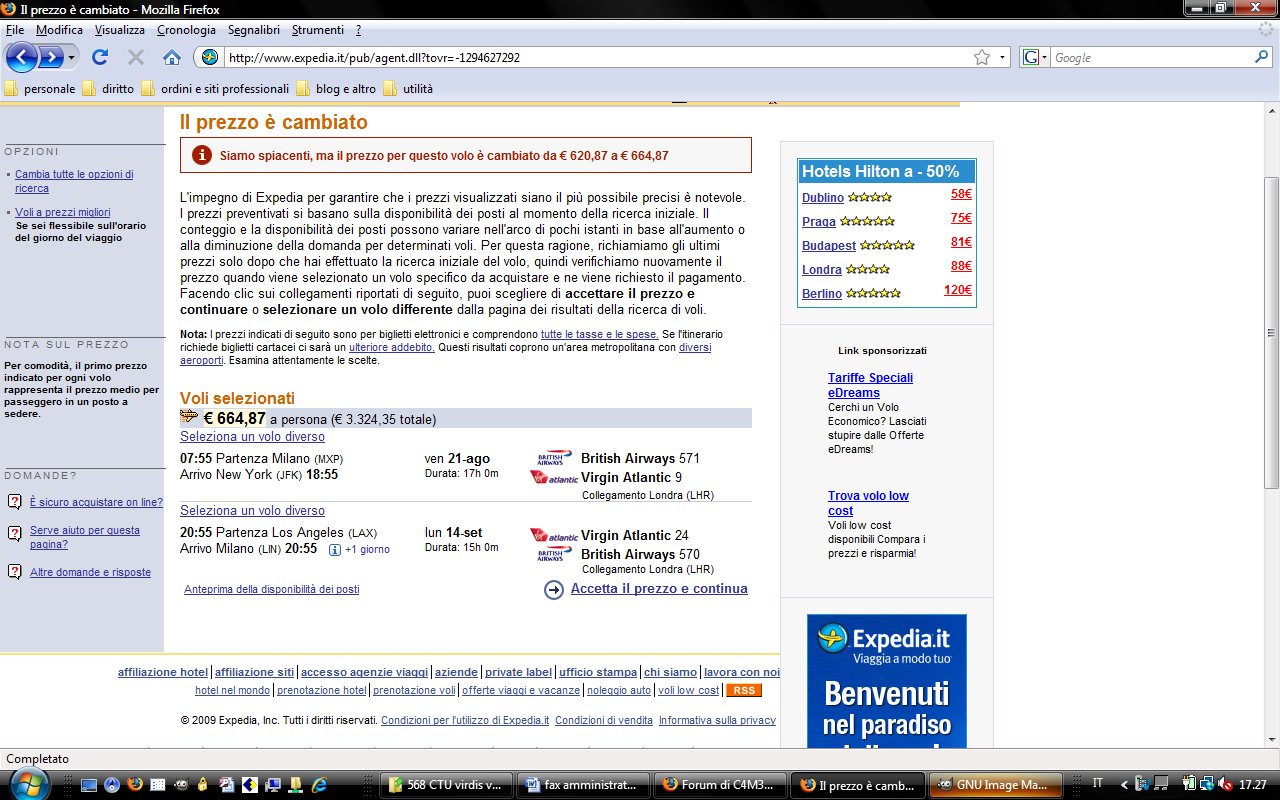Open the Segnalibri menu
1280x800 pixels.
pyautogui.click(x=254, y=30)
